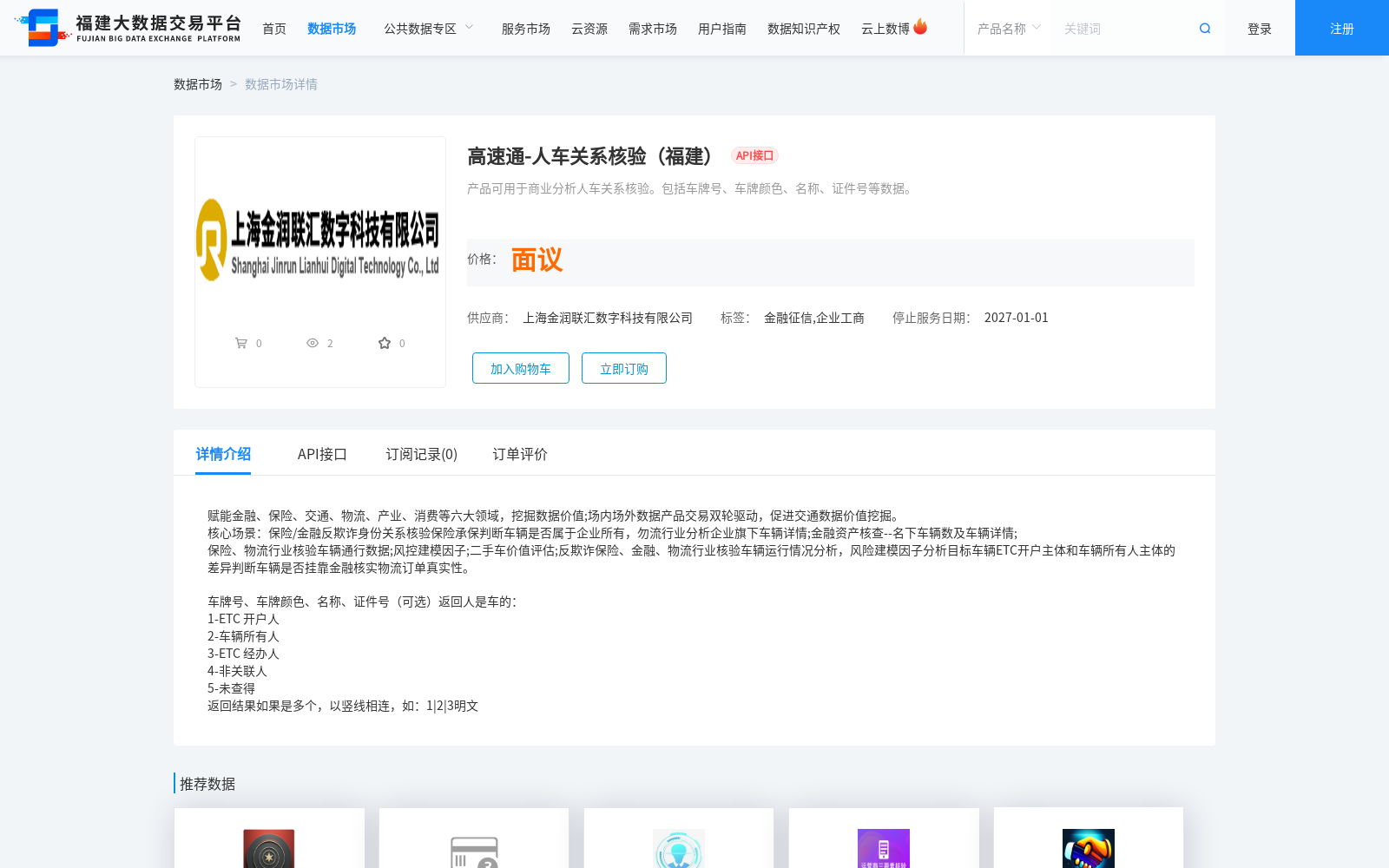
Task: Switch to the API接口 tab
Action: point(322,454)
